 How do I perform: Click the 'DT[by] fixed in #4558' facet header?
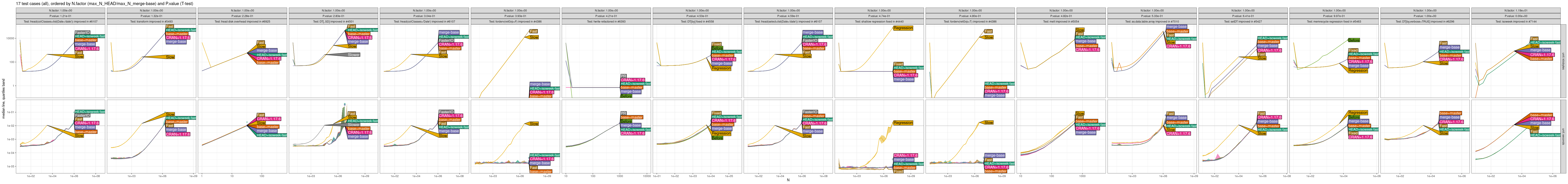click(x=697, y=21)
